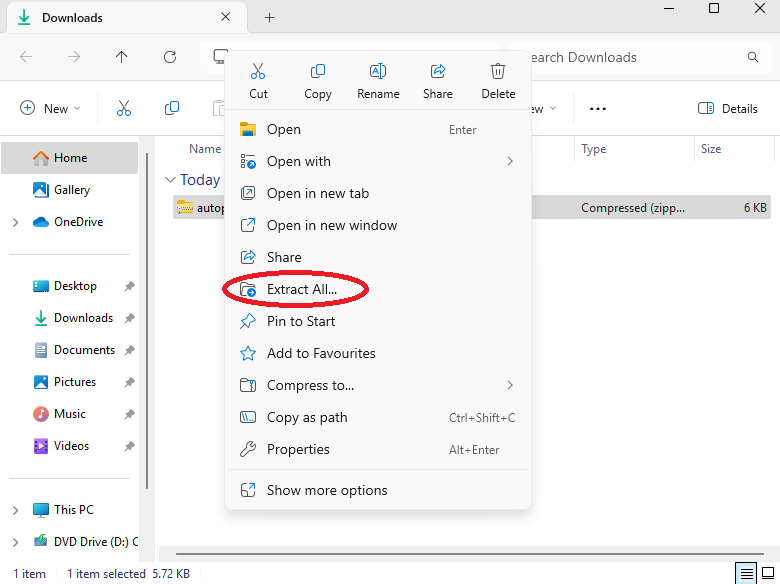This screenshot has height=584, width=780.
Task: Click the Refresh icon in navigation bar
Action: pos(170,57)
